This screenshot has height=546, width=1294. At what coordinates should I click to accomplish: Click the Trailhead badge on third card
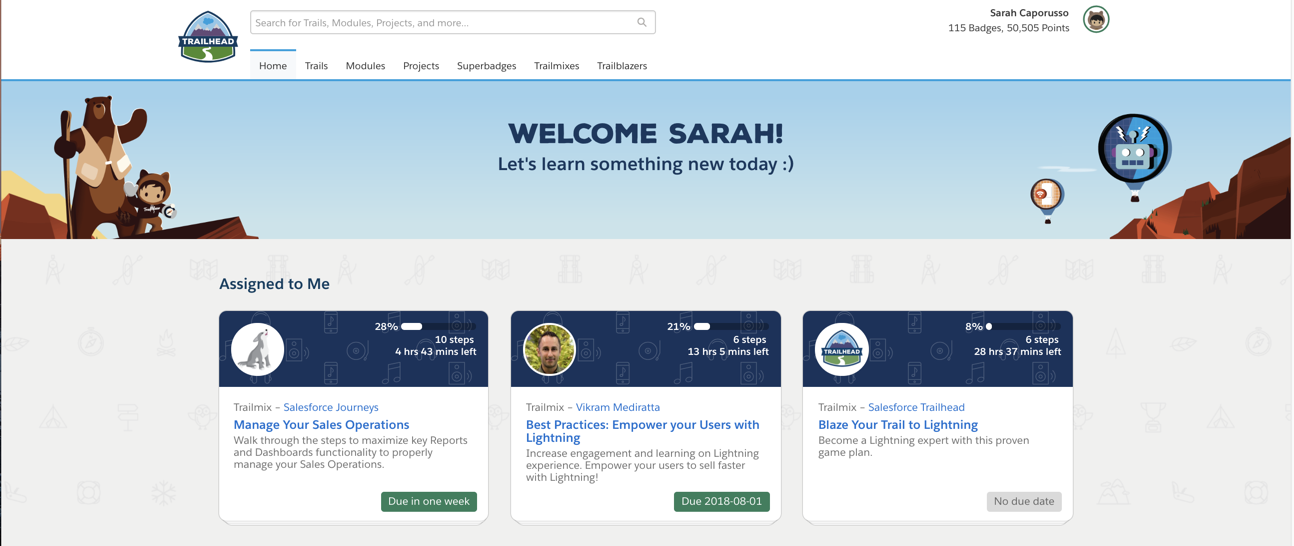[841, 350]
